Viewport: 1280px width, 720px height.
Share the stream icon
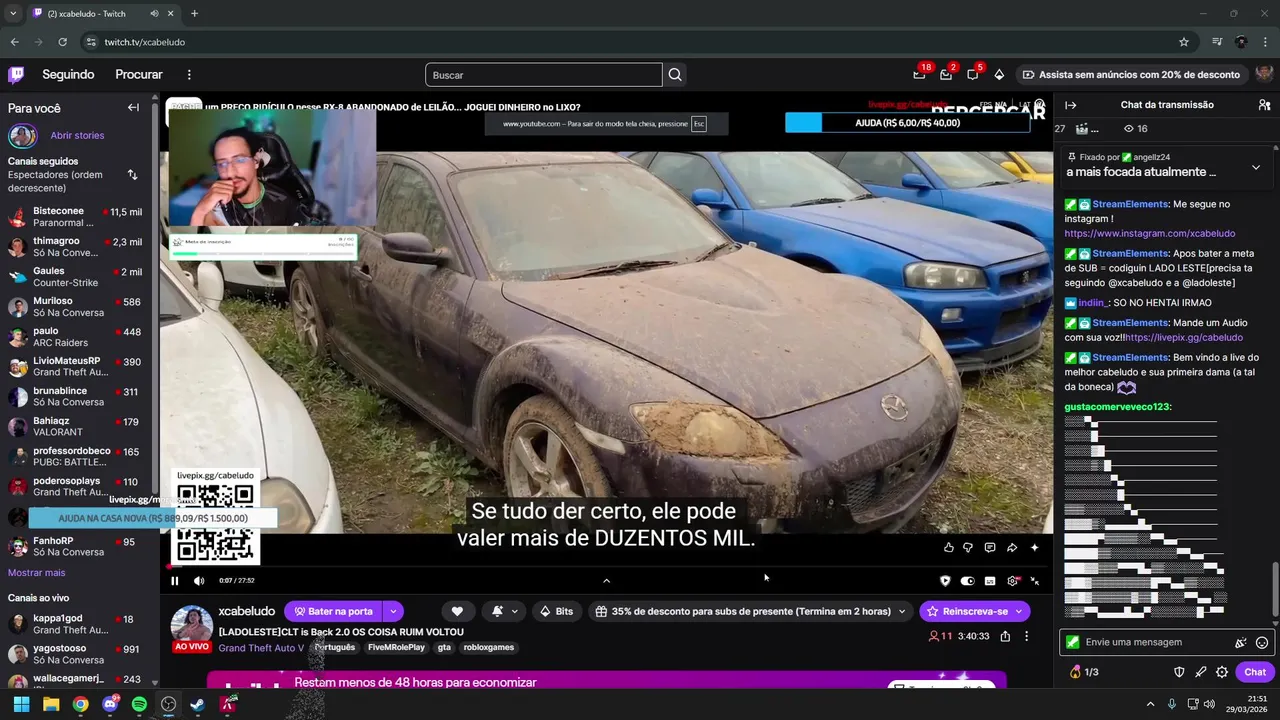pyautogui.click(x=1005, y=636)
